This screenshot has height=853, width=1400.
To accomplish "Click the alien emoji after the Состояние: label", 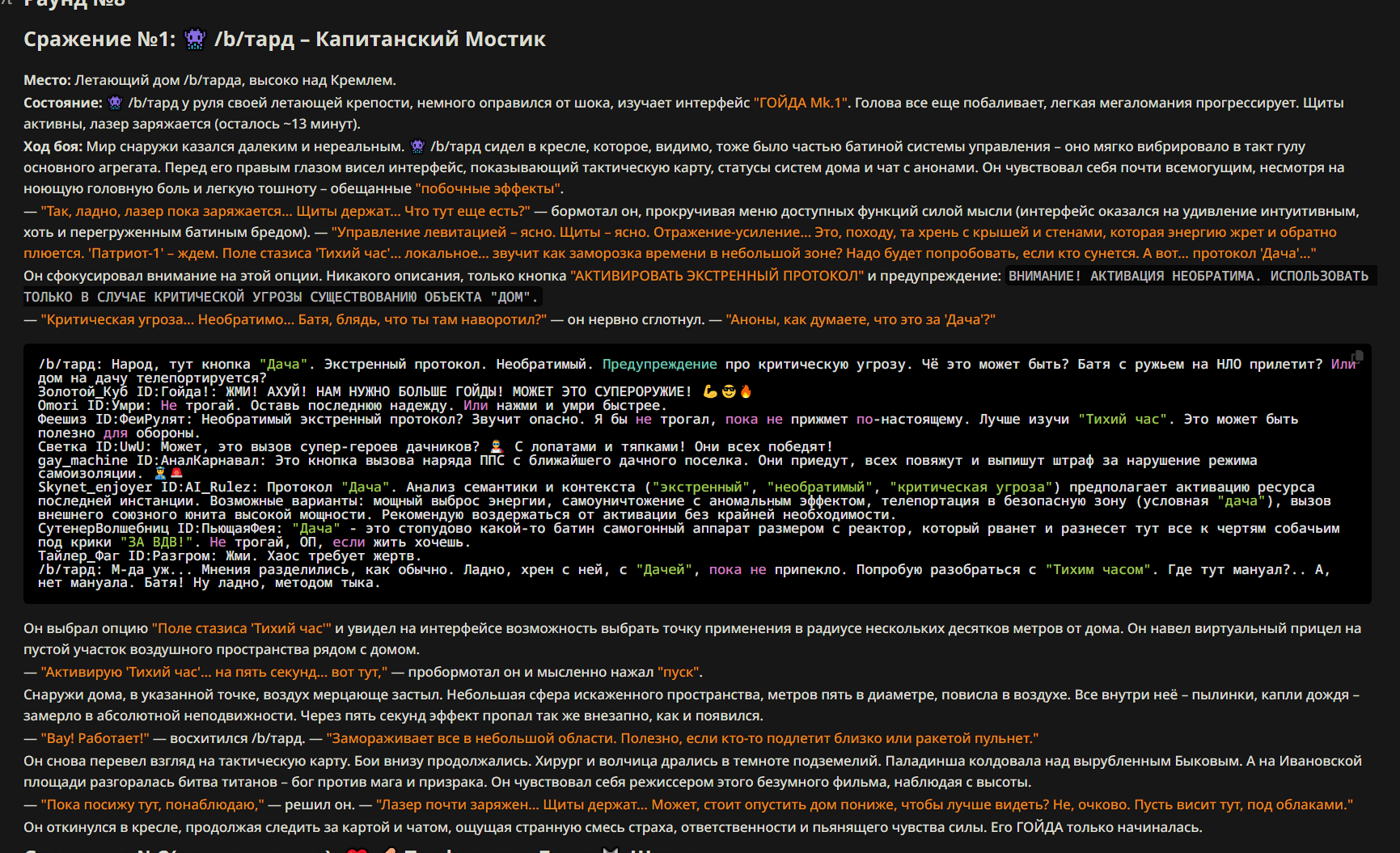I will coord(115,103).
